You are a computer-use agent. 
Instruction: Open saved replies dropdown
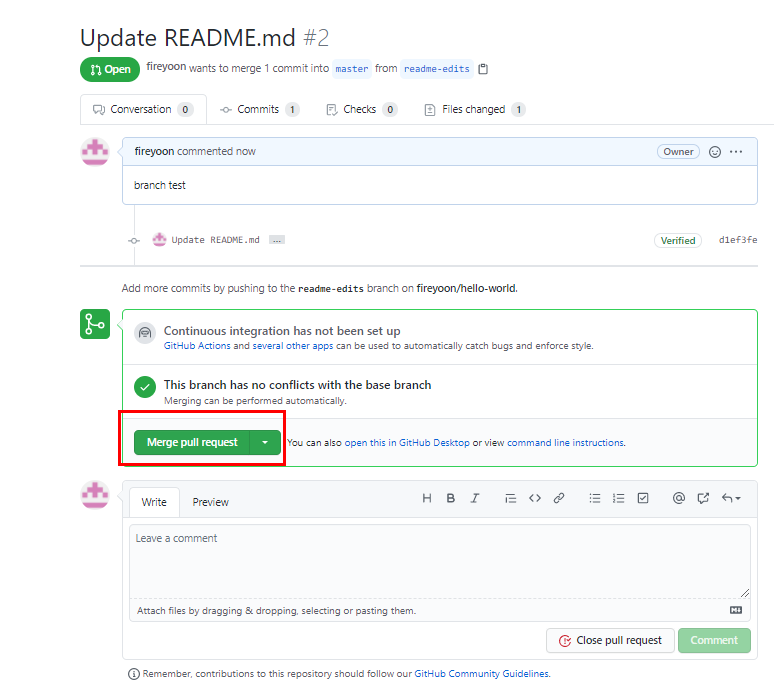(731, 498)
